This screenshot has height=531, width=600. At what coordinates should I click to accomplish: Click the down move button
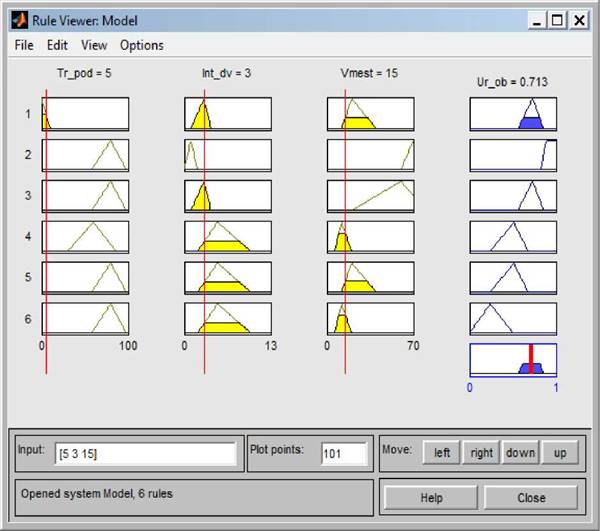click(x=520, y=453)
